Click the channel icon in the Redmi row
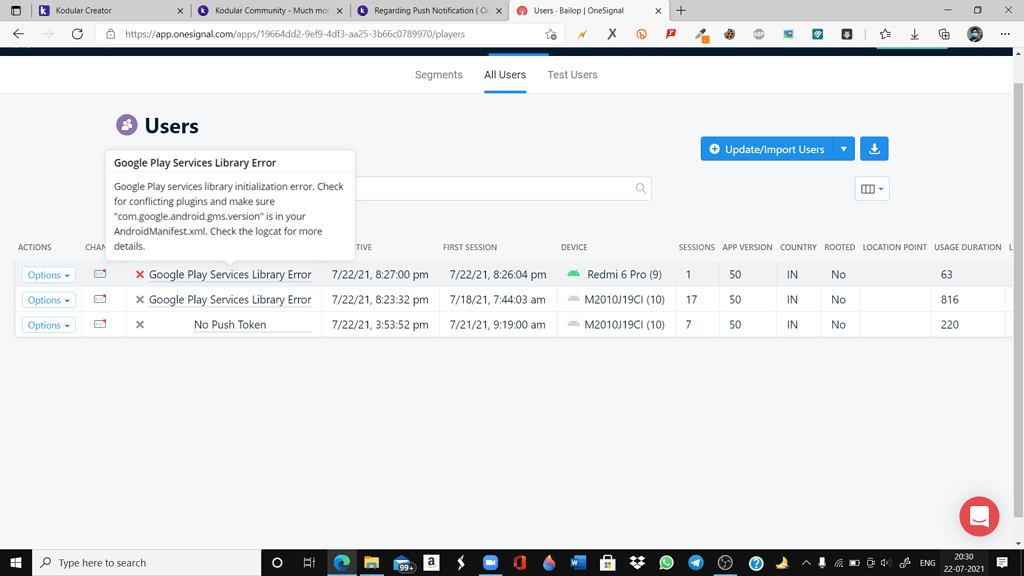 pos(100,274)
